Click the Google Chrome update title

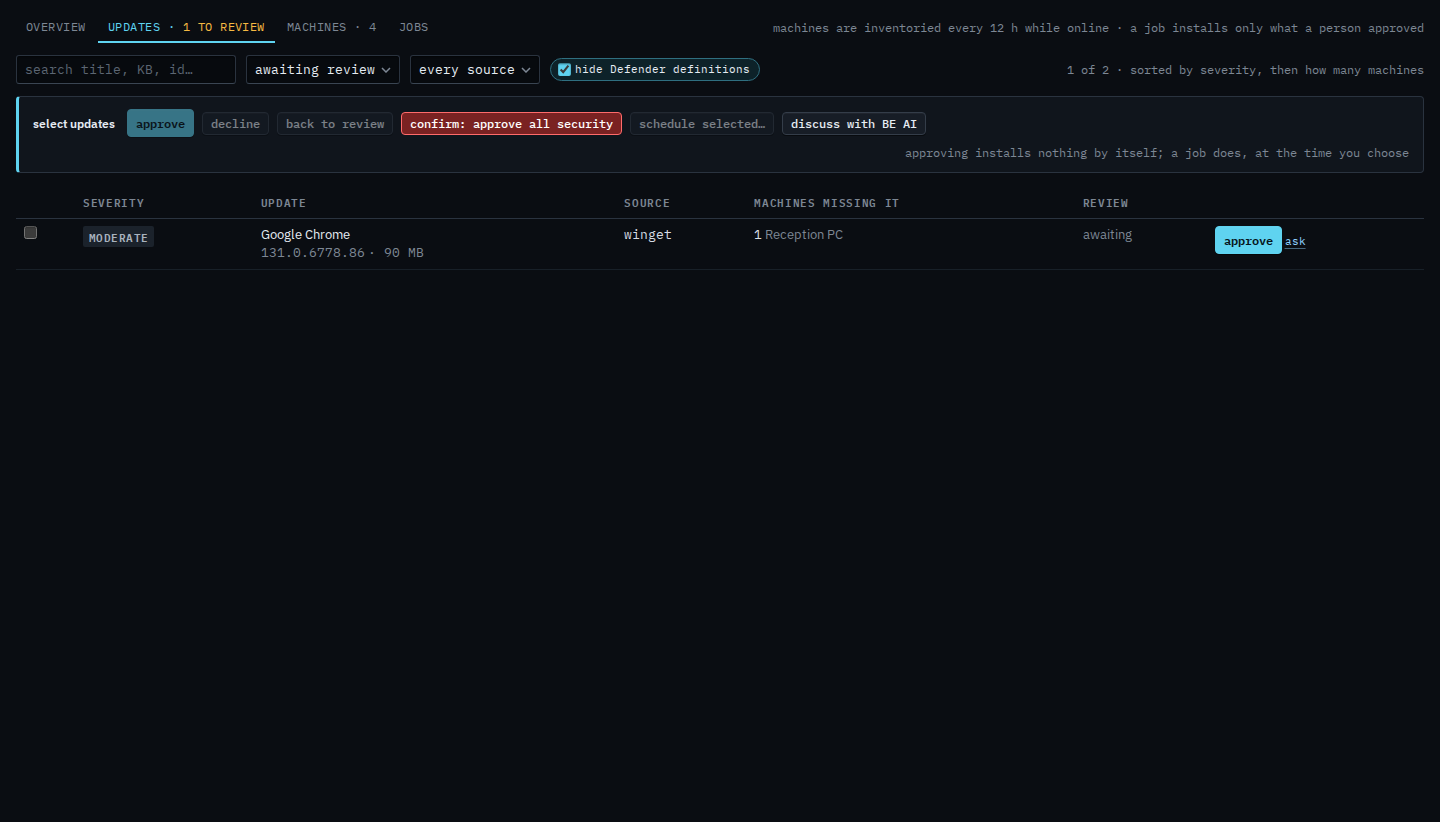(305, 235)
